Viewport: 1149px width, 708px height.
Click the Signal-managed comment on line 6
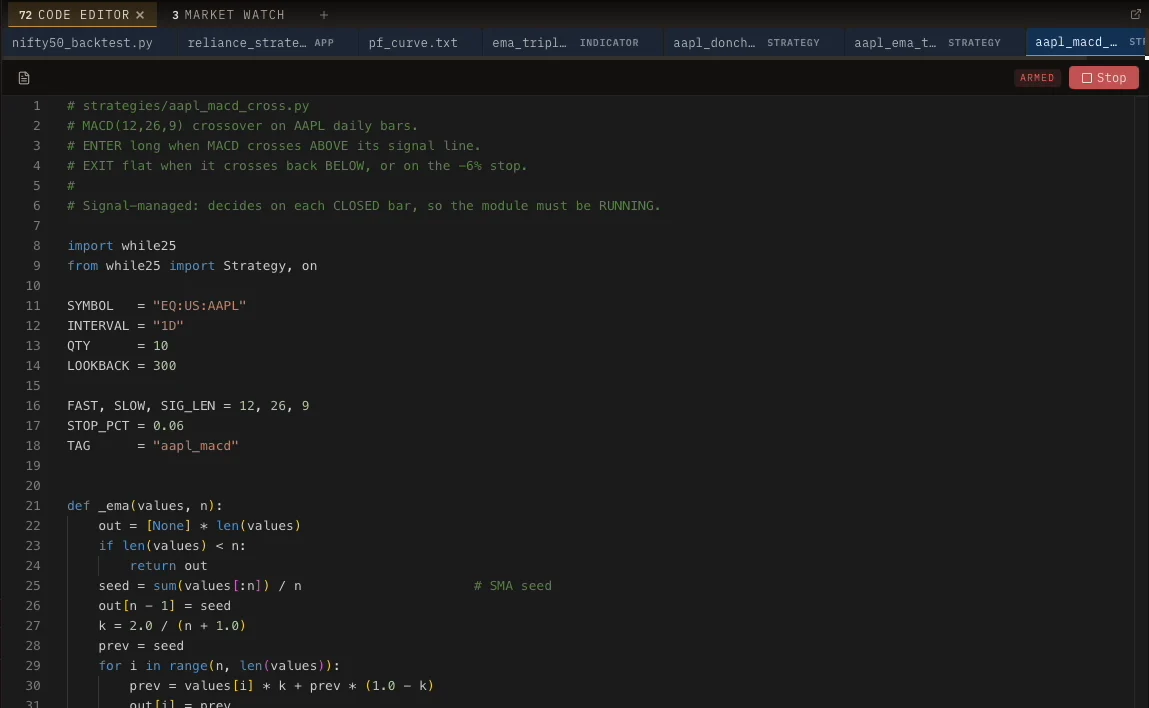point(364,206)
